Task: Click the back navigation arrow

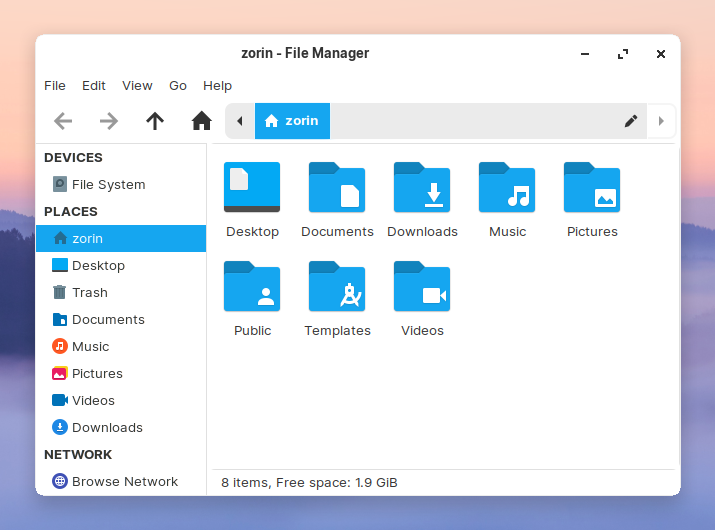Action: tap(63, 121)
